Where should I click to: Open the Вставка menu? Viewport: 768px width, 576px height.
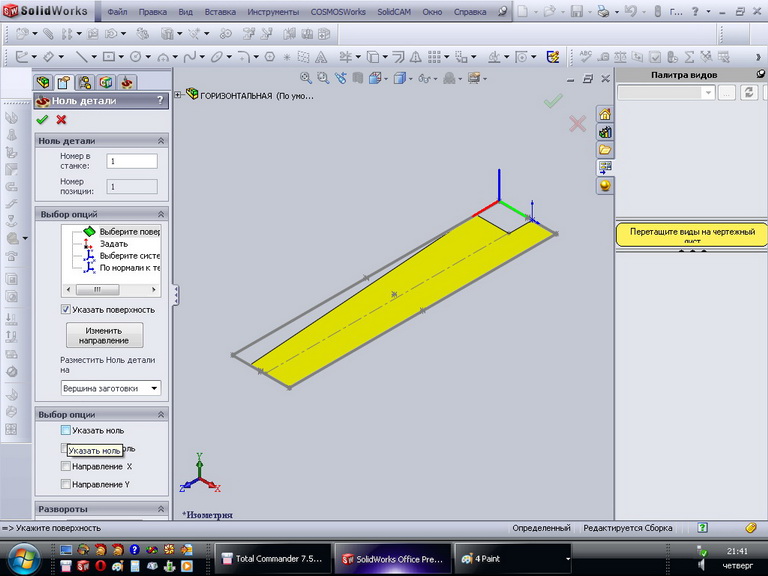click(x=220, y=12)
